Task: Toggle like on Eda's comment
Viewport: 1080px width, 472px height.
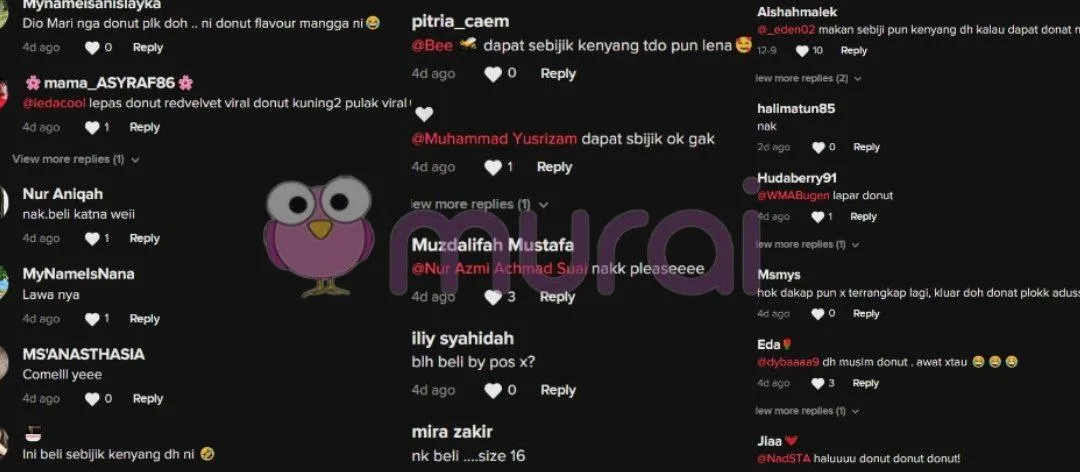Action: (818, 384)
